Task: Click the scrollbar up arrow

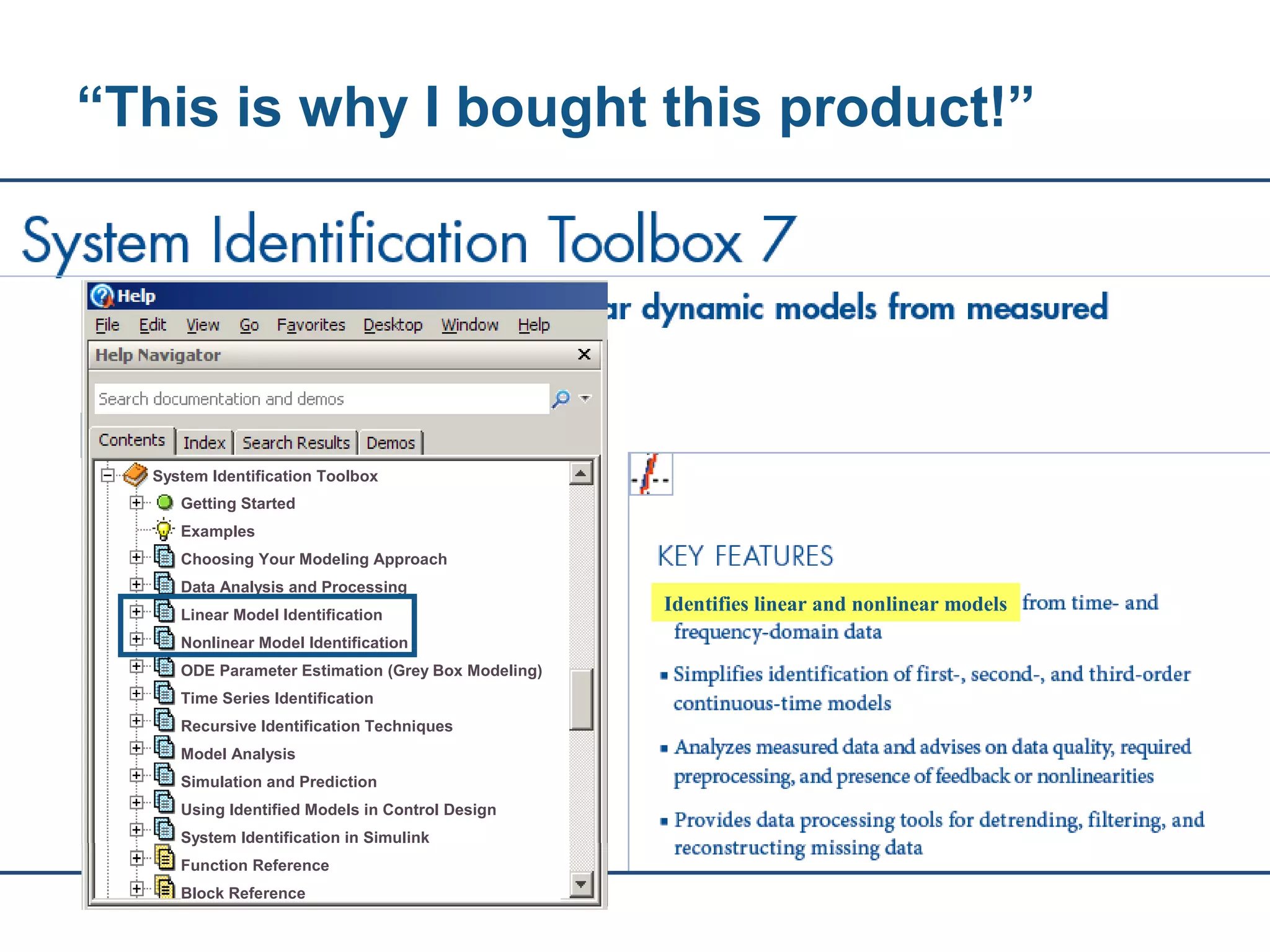Action: coord(581,474)
